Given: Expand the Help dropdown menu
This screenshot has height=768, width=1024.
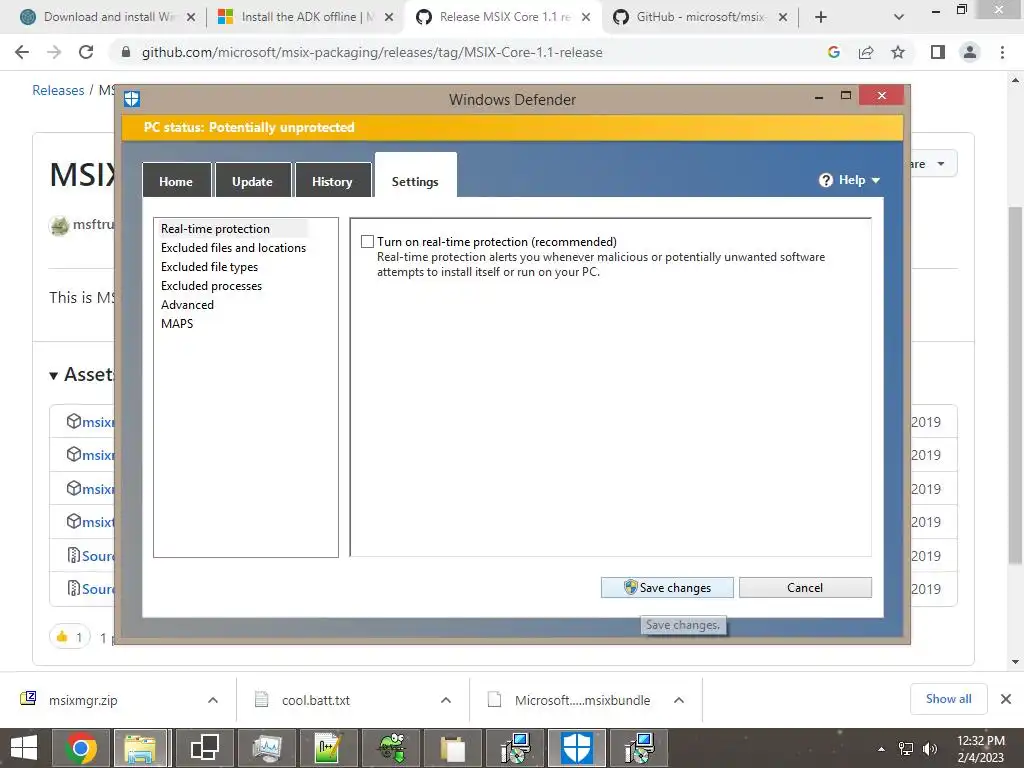Looking at the screenshot, I should click(x=850, y=180).
